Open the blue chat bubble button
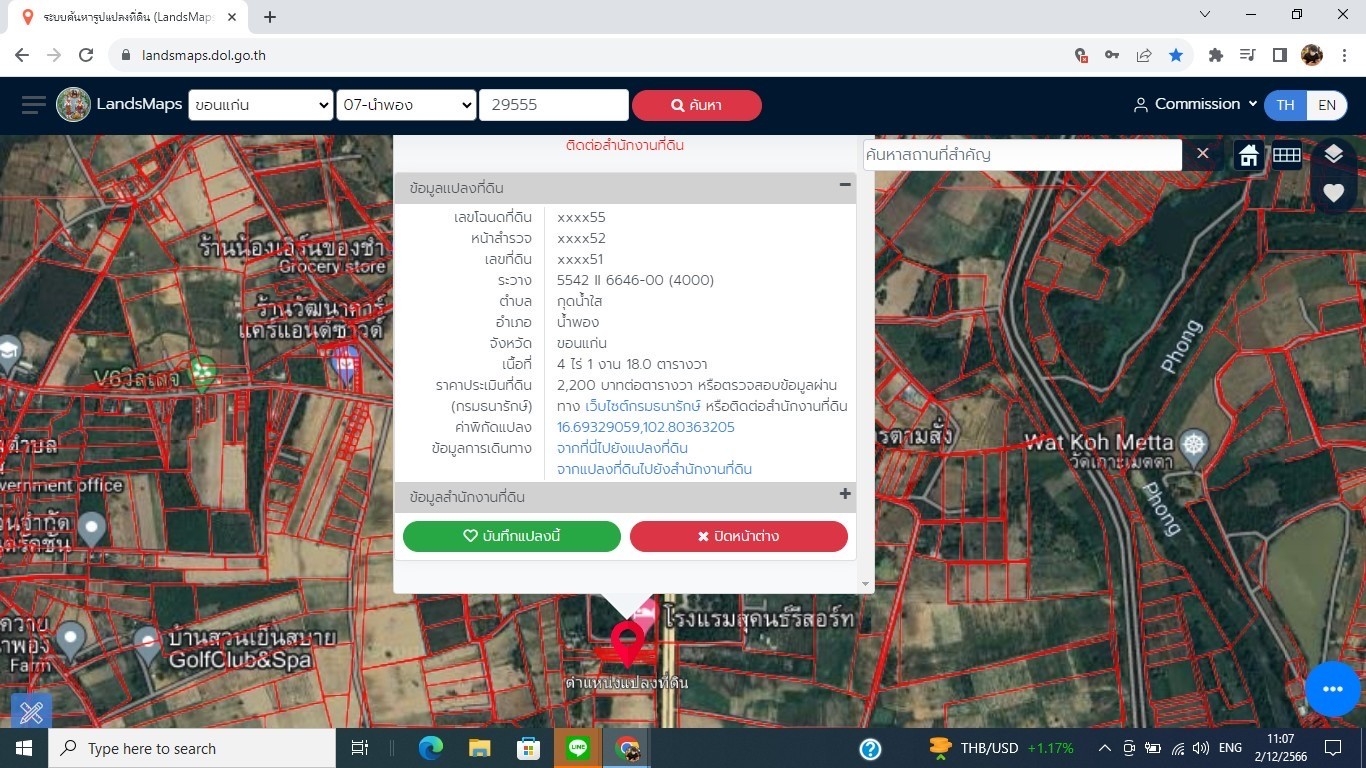 tap(1332, 689)
